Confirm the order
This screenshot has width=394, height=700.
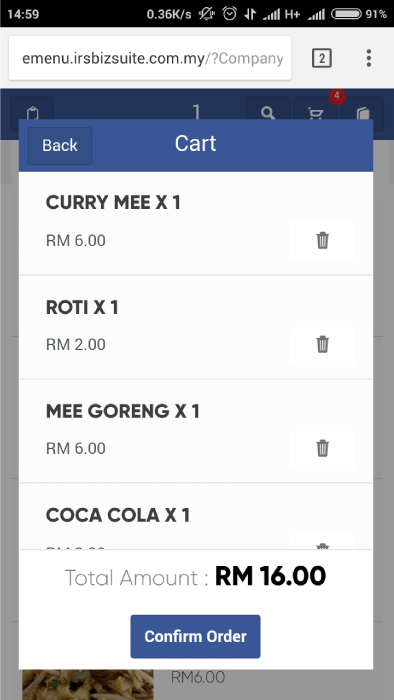click(195, 637)
